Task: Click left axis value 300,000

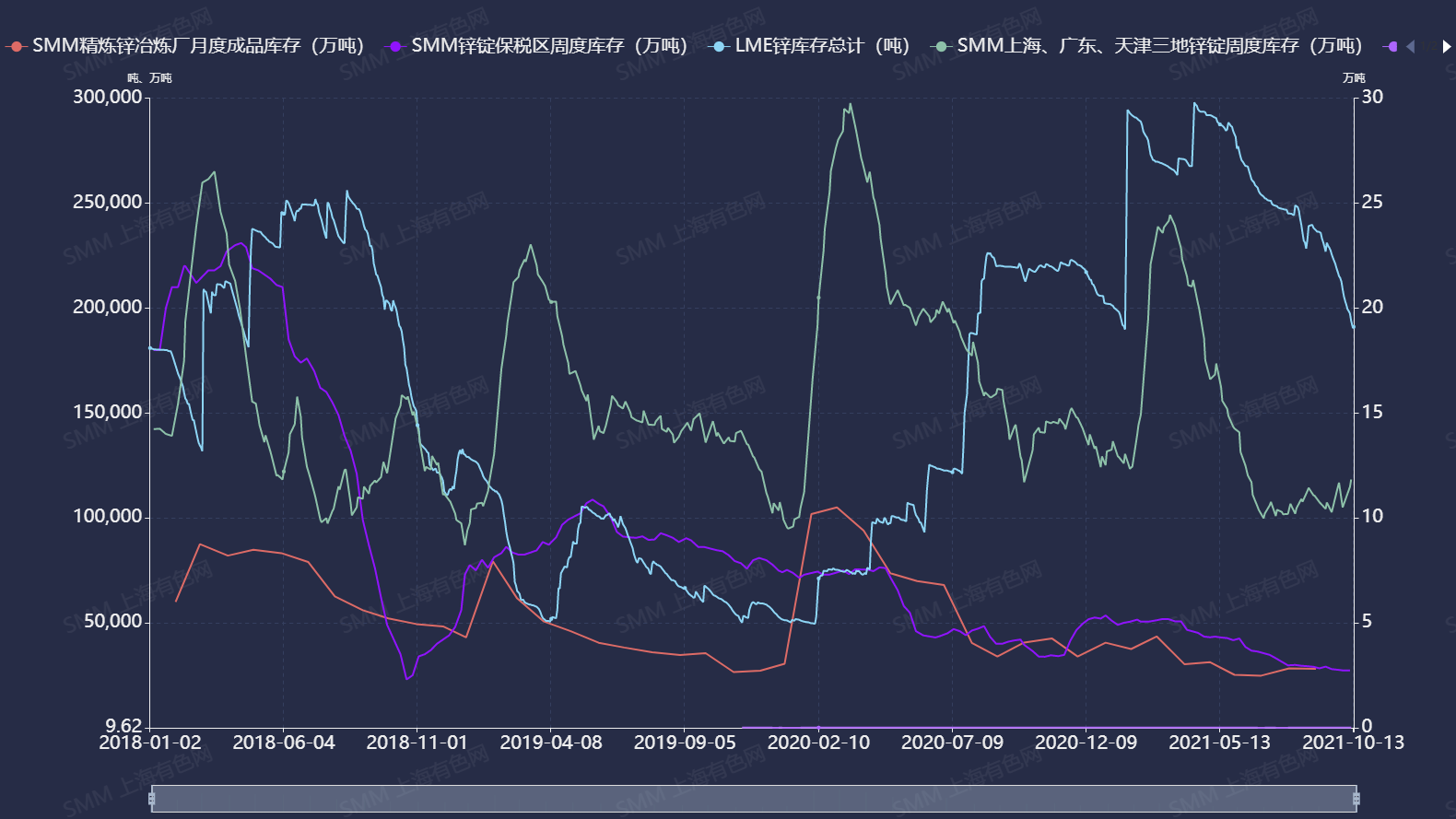Action: (108, 97)
